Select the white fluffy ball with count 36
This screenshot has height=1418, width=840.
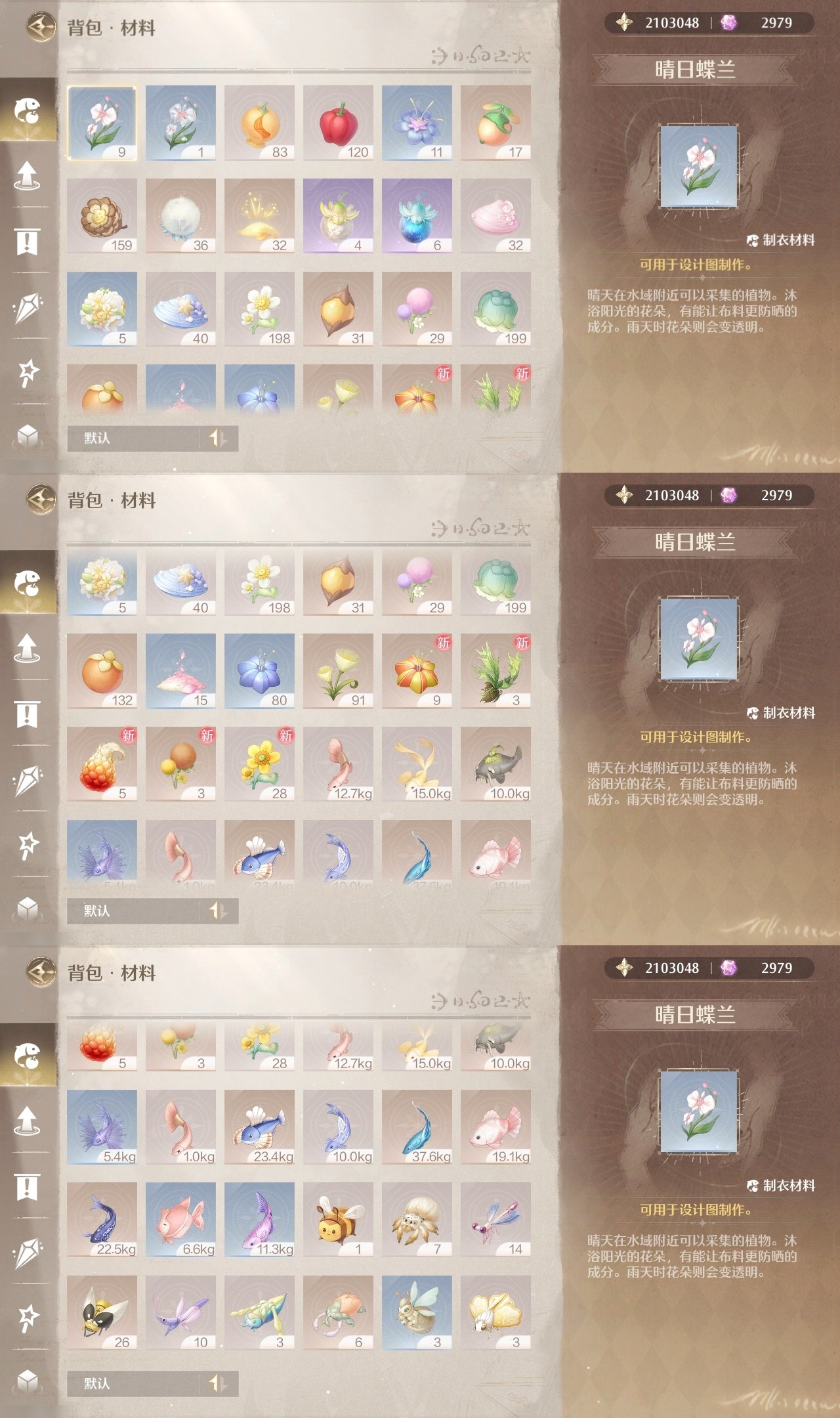pos(180,216)
